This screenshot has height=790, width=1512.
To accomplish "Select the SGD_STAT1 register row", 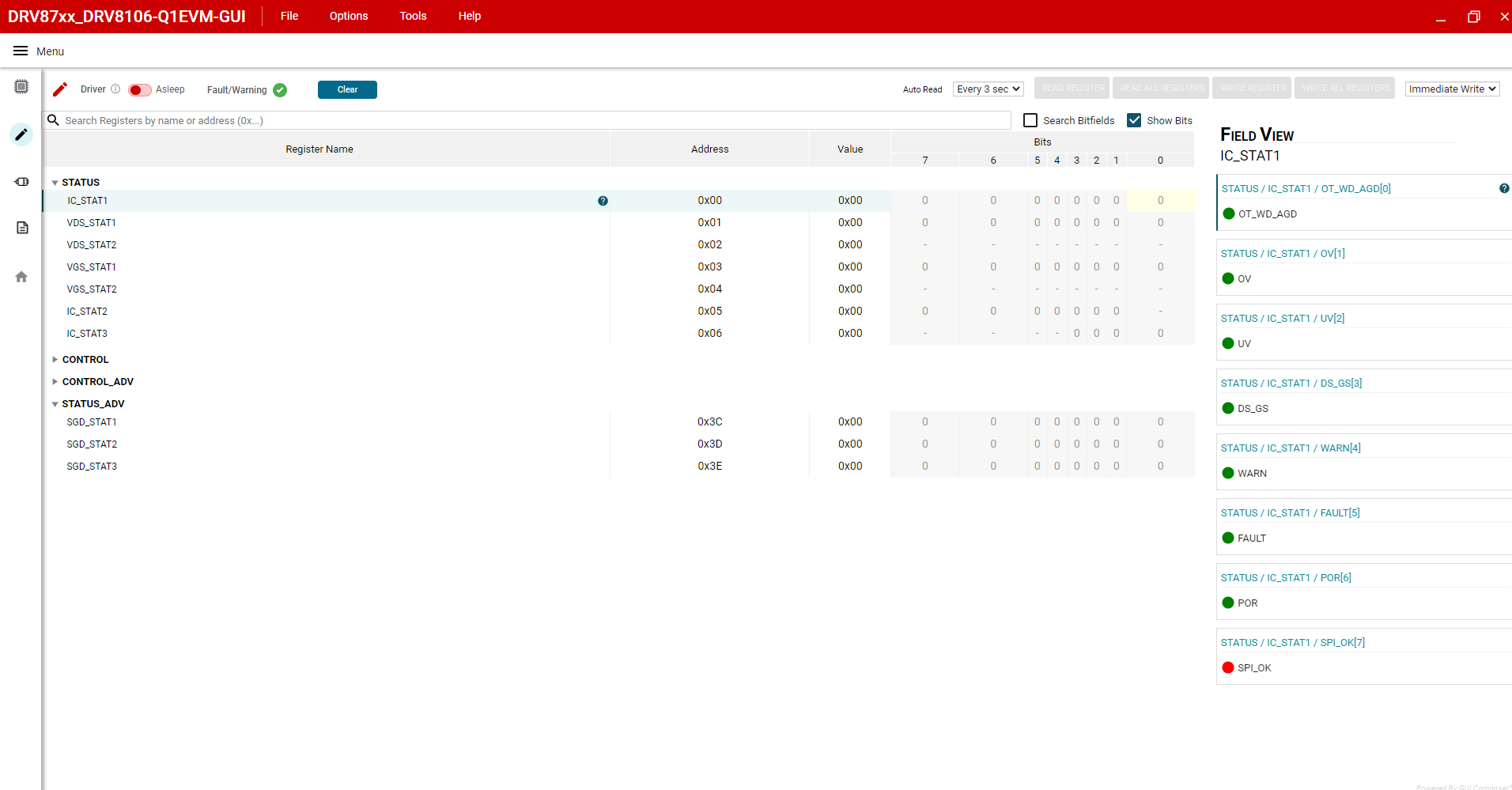I will point(618,422).
